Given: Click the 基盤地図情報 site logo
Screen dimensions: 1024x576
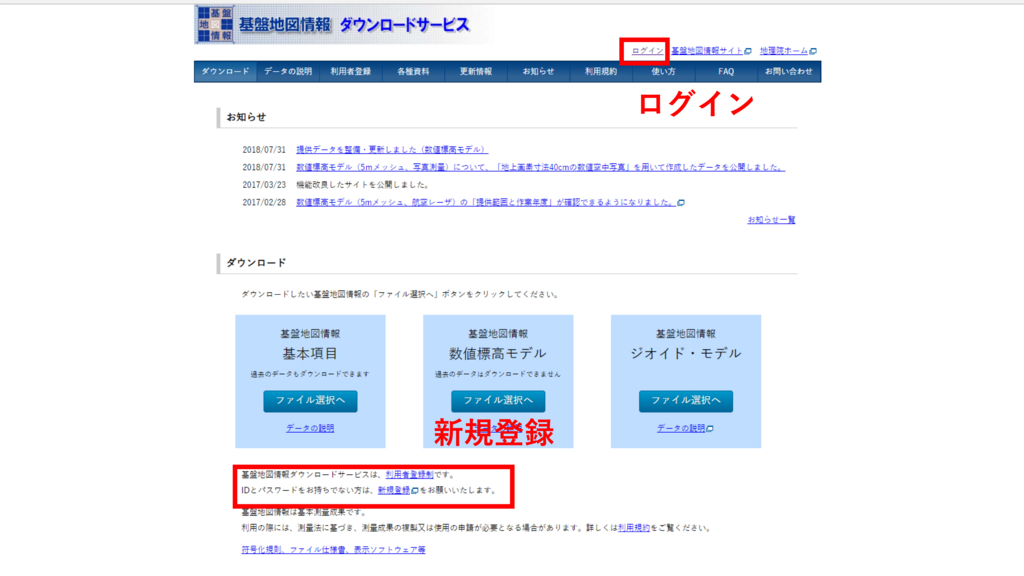Looking at the screenshot, I should click(x=332, y=24).
